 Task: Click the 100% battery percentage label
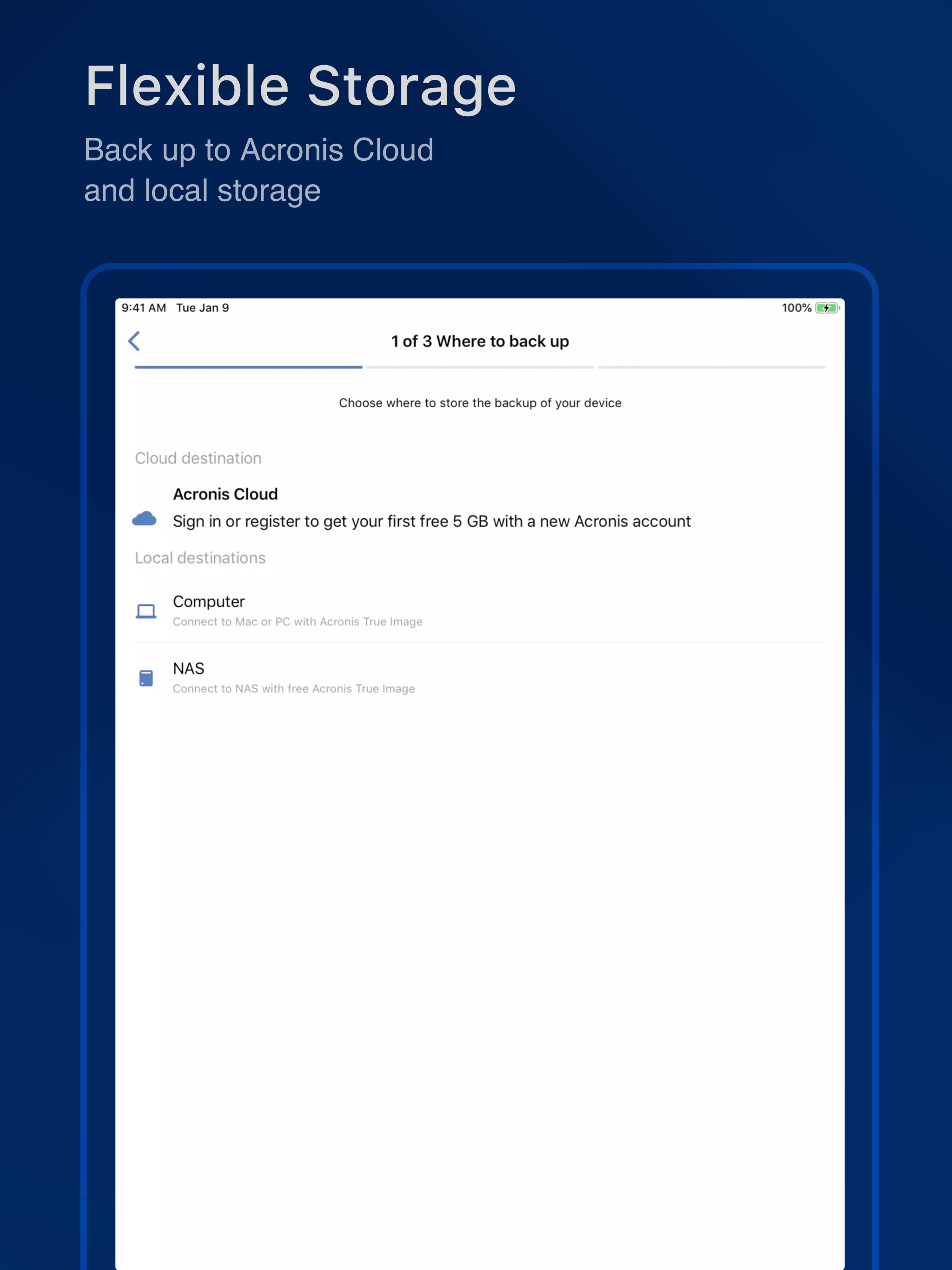click(796, 308)
